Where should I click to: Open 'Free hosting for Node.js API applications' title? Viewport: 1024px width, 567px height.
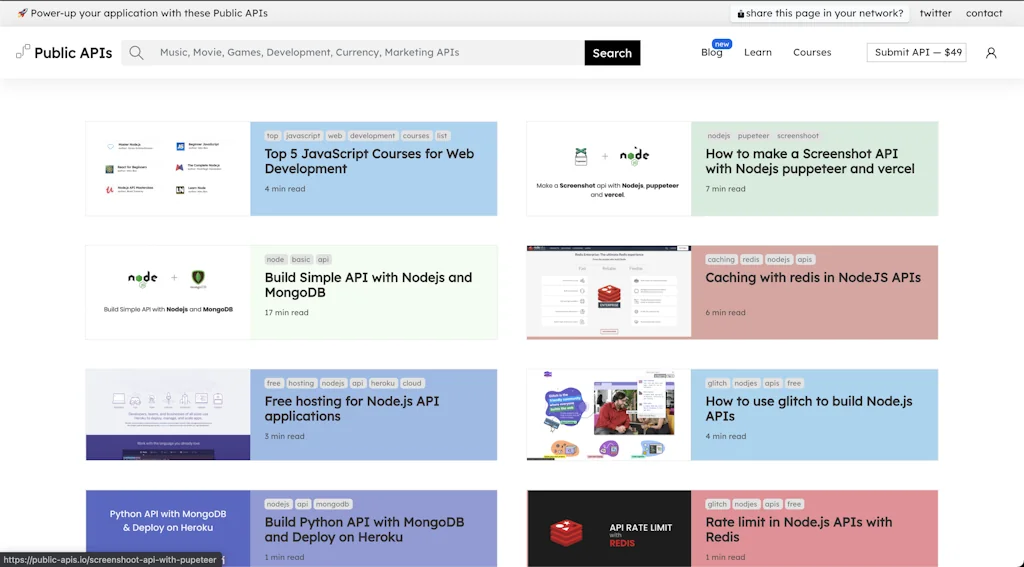352,408
